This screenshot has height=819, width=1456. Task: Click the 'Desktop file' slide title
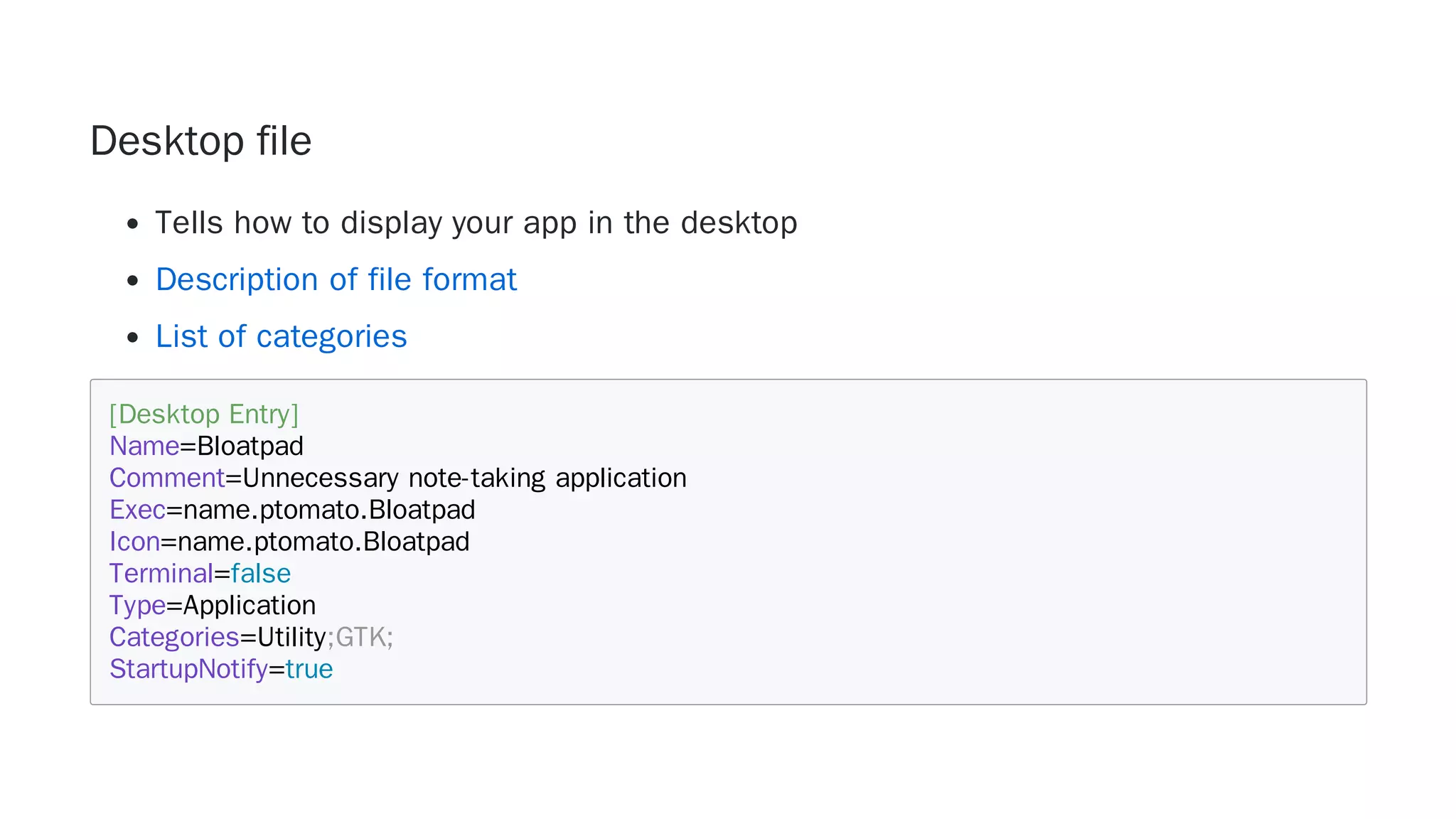200,141
